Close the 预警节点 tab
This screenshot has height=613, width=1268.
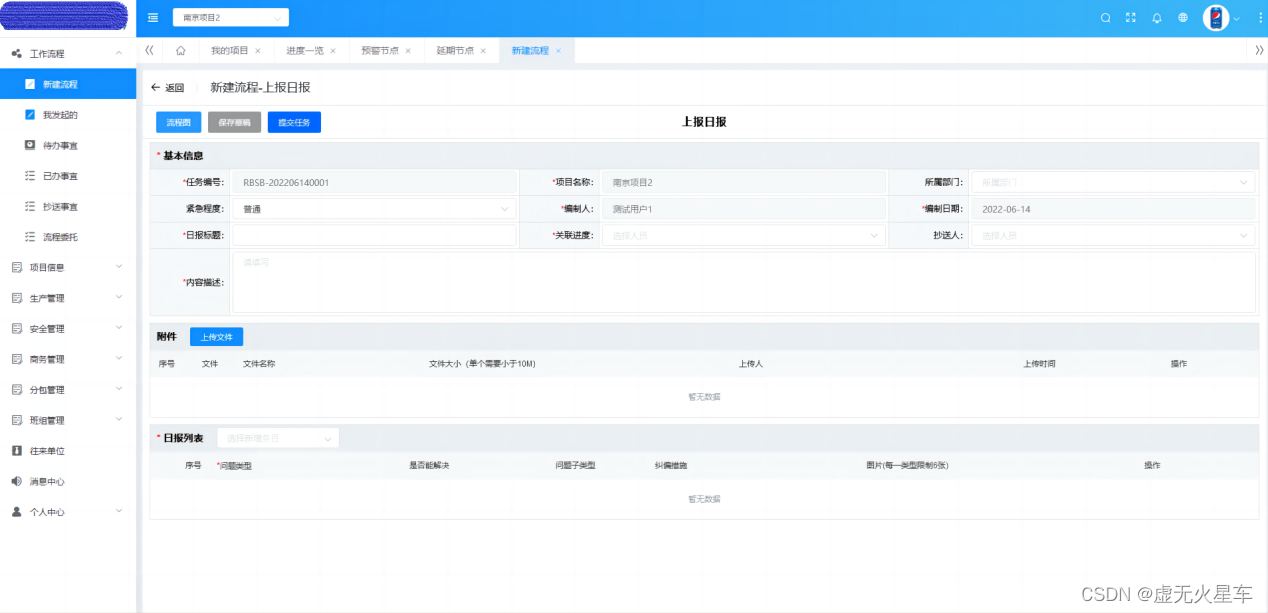point(408,51)
